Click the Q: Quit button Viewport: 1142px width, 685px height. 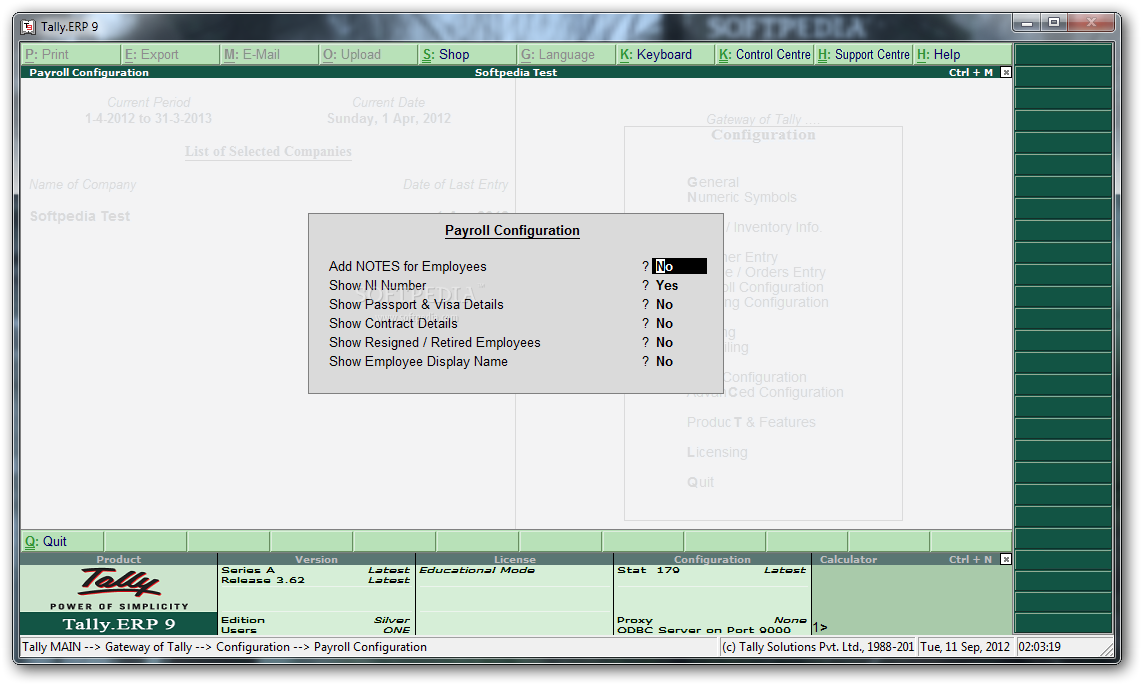pos(63,542)
